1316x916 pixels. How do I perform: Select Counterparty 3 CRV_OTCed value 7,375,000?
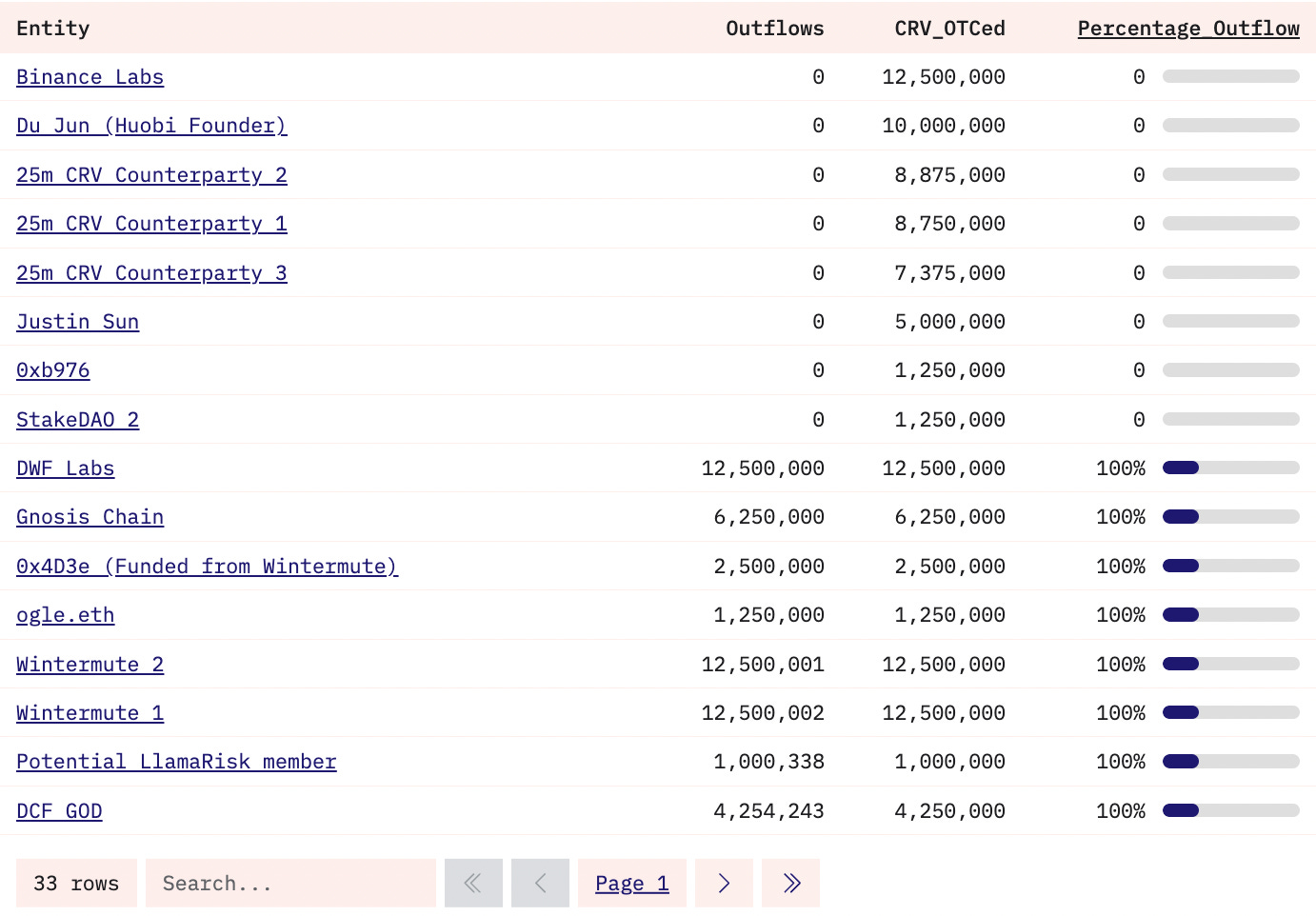(949, 273)
